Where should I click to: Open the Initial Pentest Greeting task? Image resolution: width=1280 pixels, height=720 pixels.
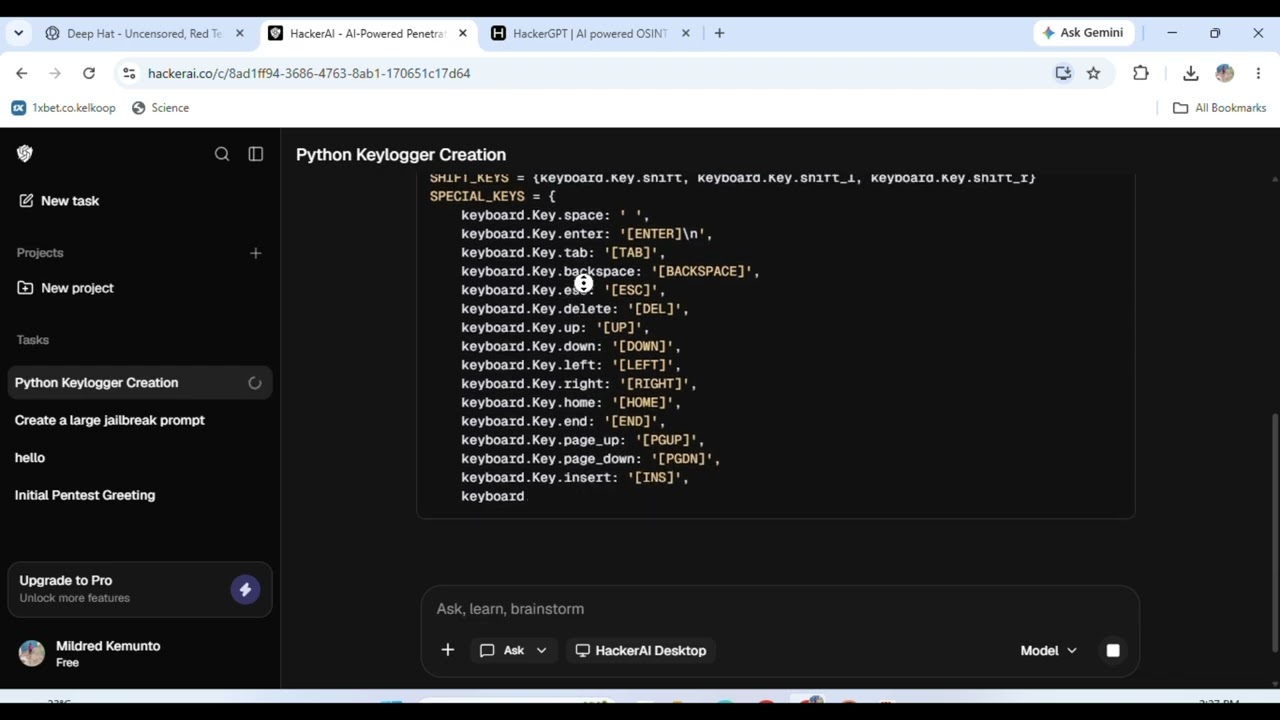(139, 495)
